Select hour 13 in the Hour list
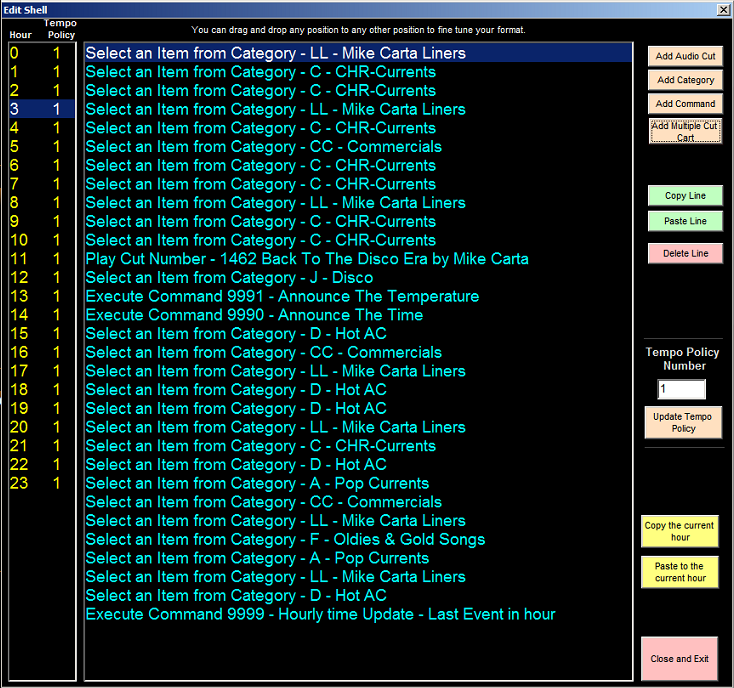The width and height of the screenshot is (734, 688). (42, 296)
